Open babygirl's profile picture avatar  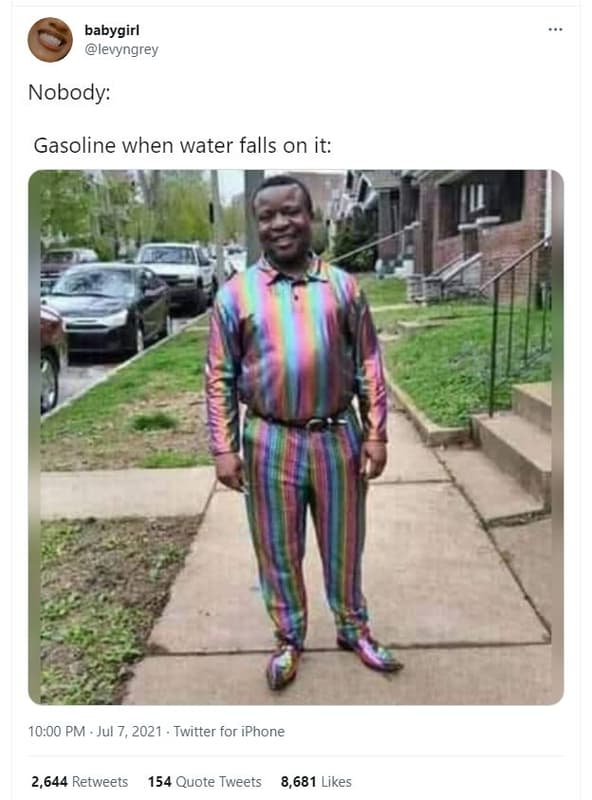[50, 40]
